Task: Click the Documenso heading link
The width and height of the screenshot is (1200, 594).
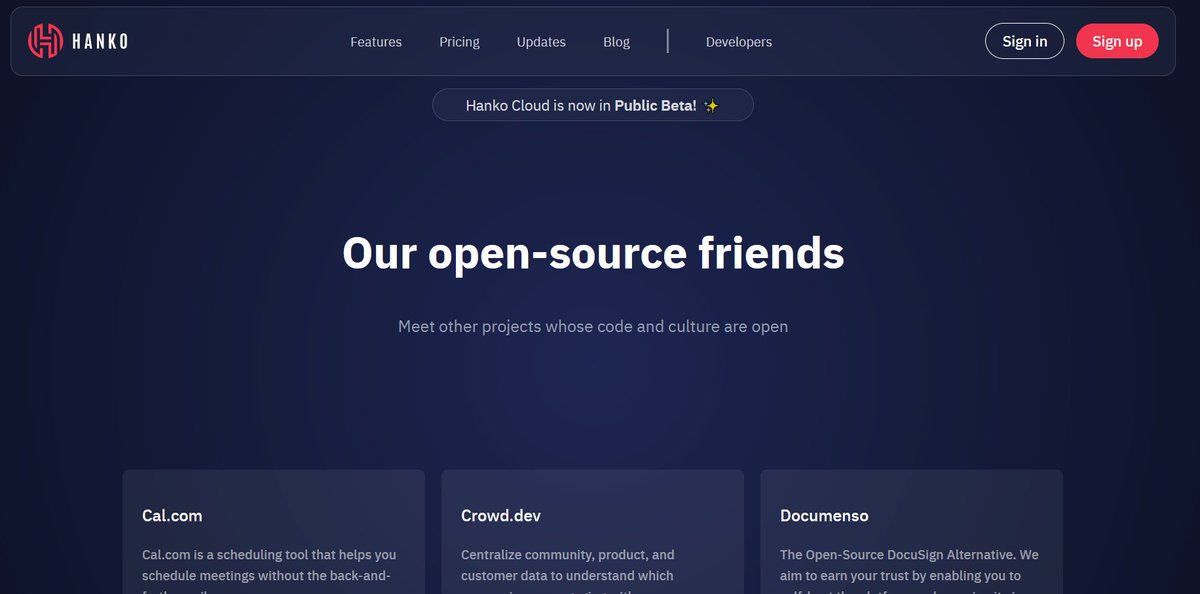Action: click(x=824, y=516)
